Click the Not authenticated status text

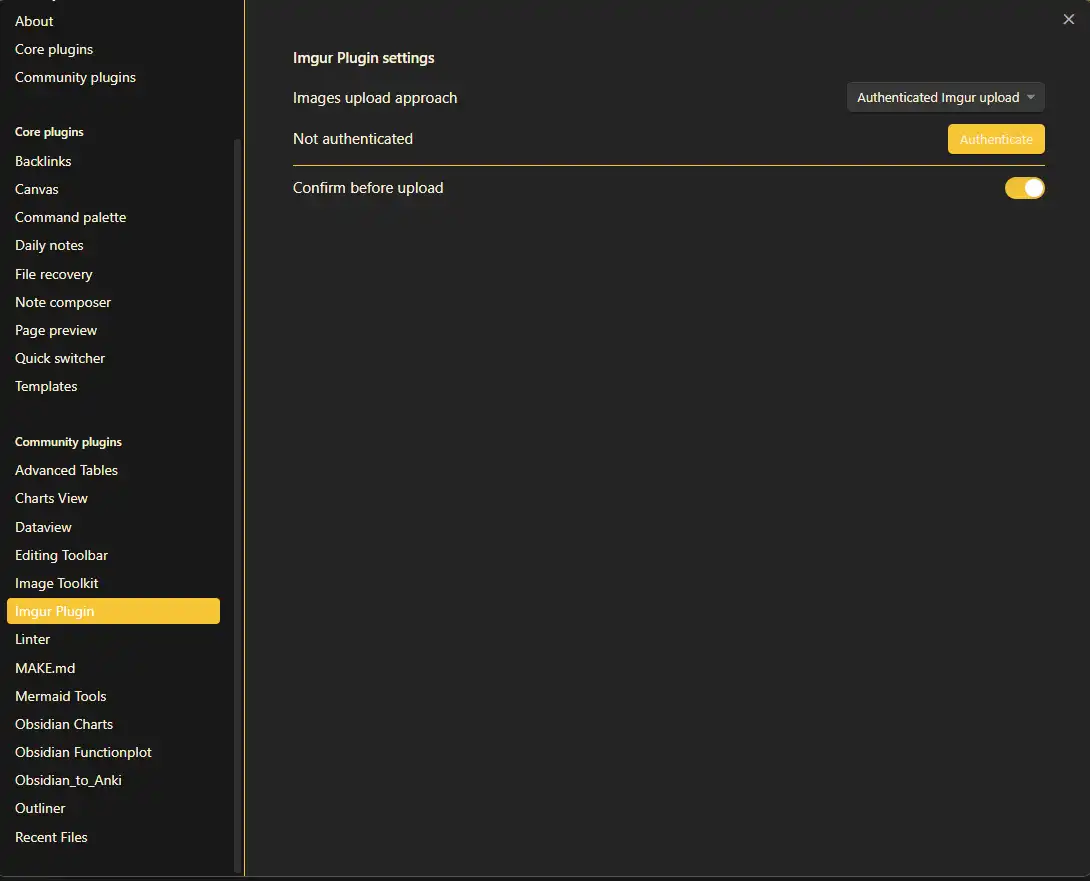pos(353,139)
